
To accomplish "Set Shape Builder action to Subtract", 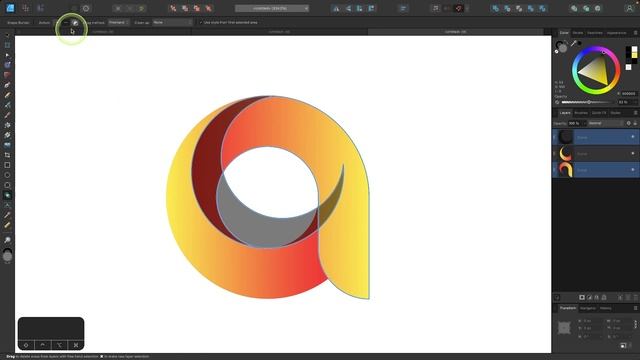I will (66, 23).
